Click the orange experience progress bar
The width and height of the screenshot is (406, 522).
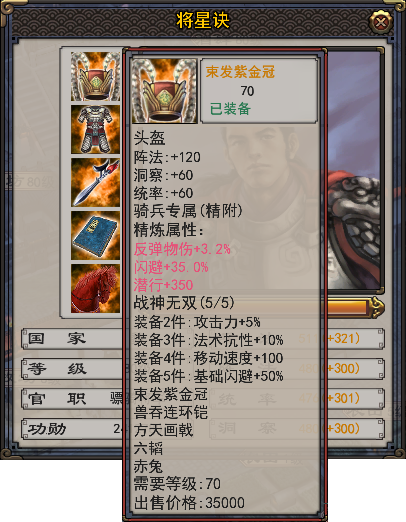click(x=347, y=307)
